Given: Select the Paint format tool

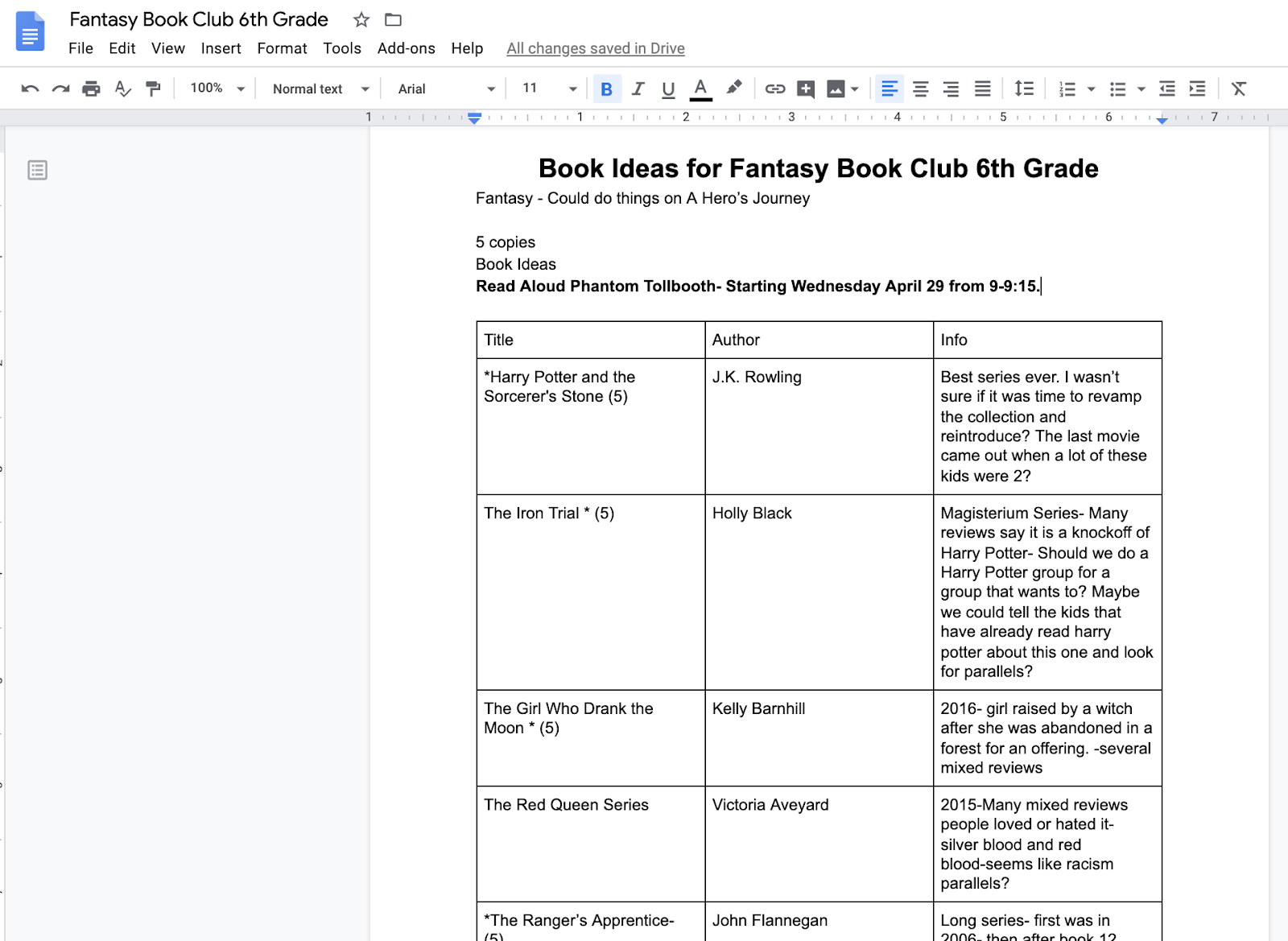Looking at the screenshot, I should click(x=154, y=89).
